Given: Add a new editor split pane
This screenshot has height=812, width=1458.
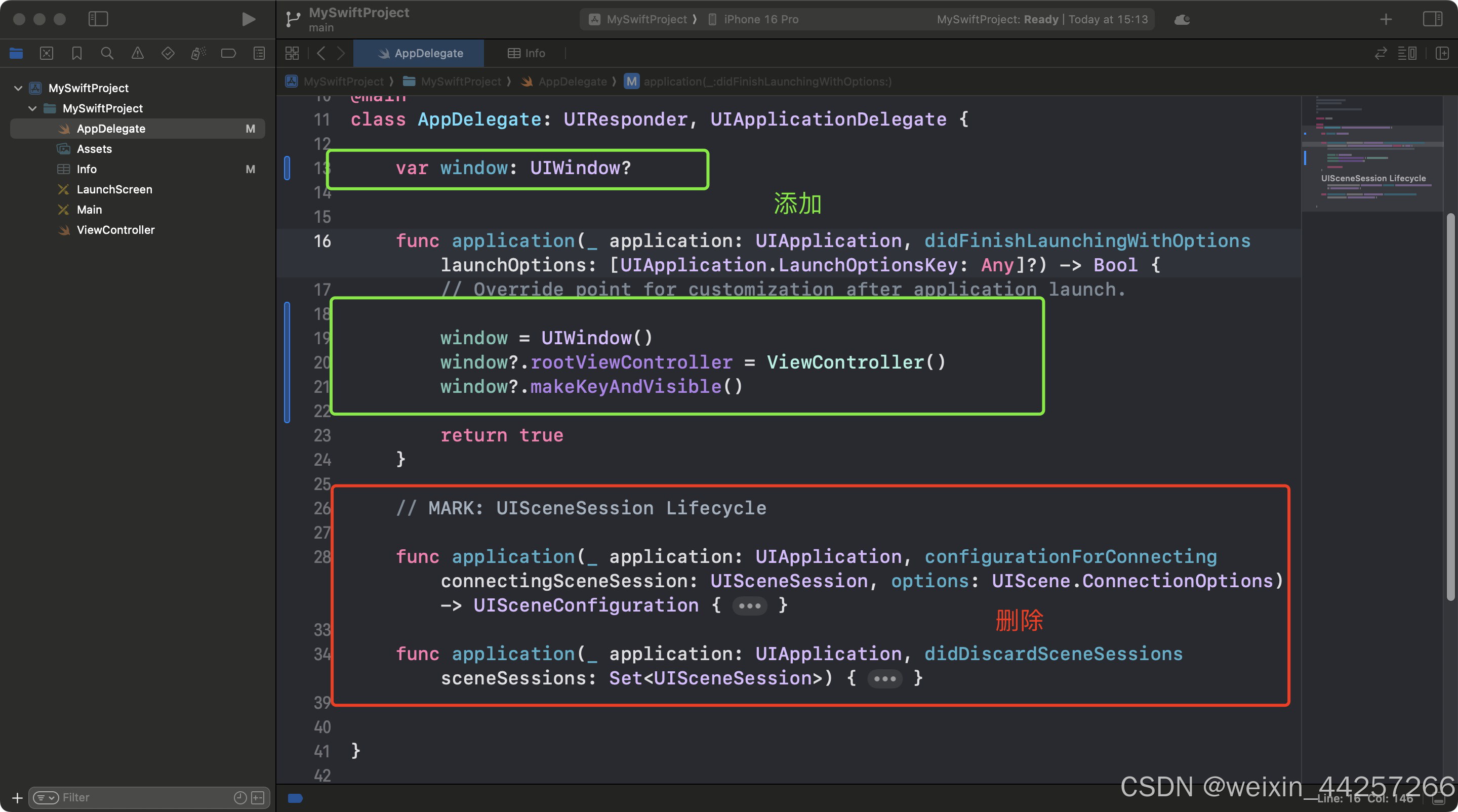Looking at the screenshot, I should point(1442,53).
